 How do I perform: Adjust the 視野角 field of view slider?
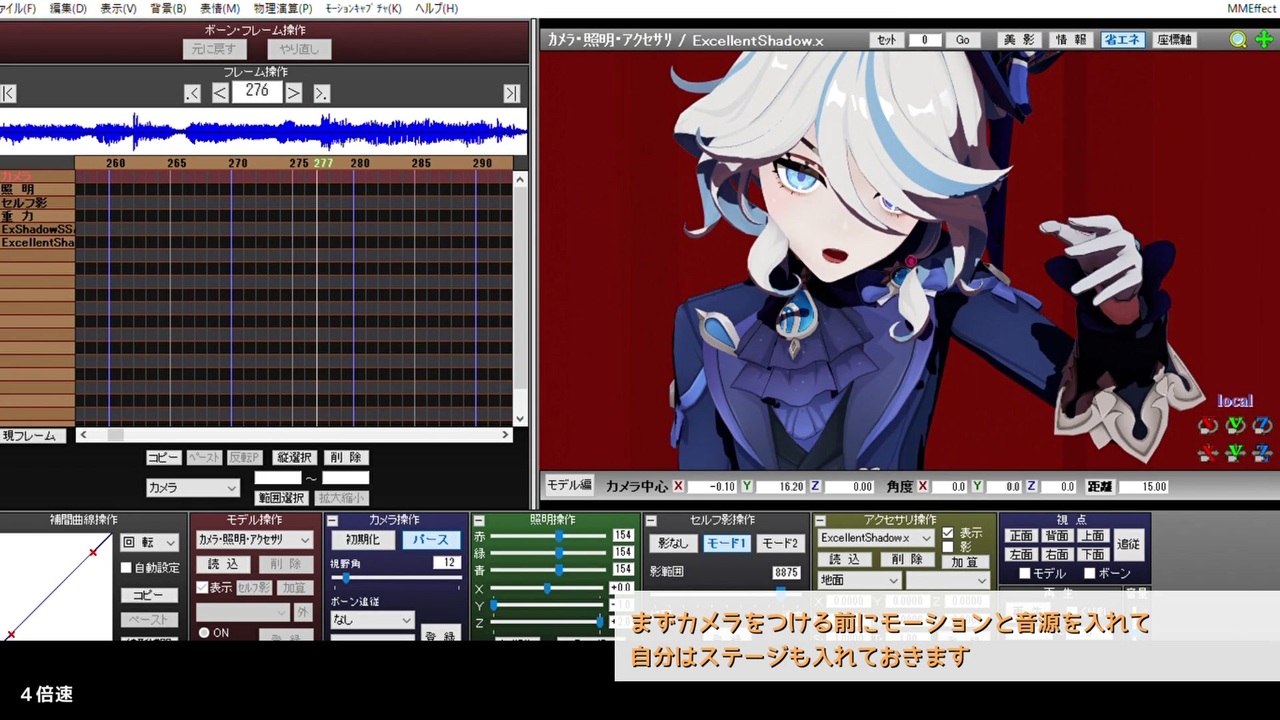(x=396, y=578)
